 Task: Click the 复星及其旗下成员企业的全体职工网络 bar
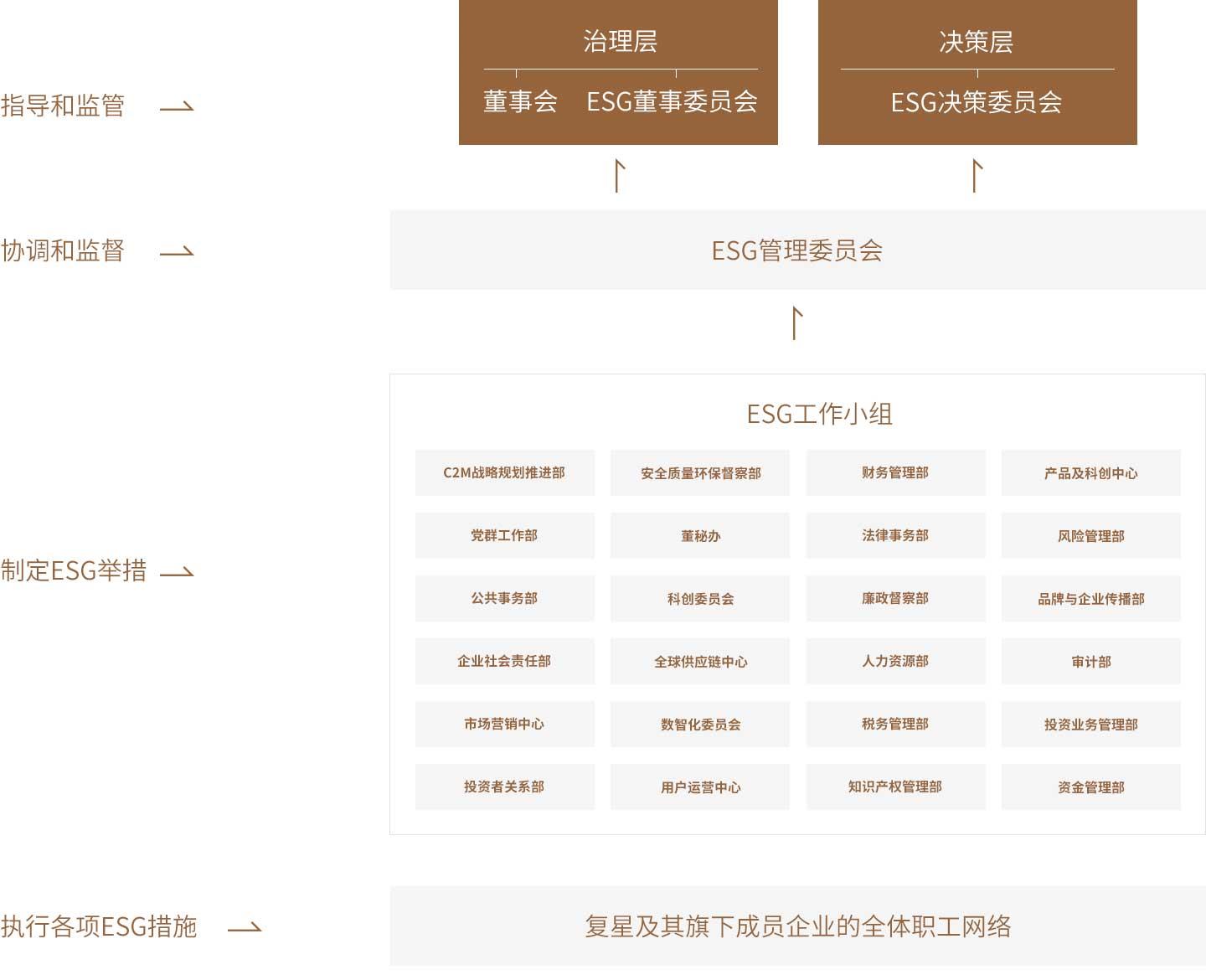[796, 926]
